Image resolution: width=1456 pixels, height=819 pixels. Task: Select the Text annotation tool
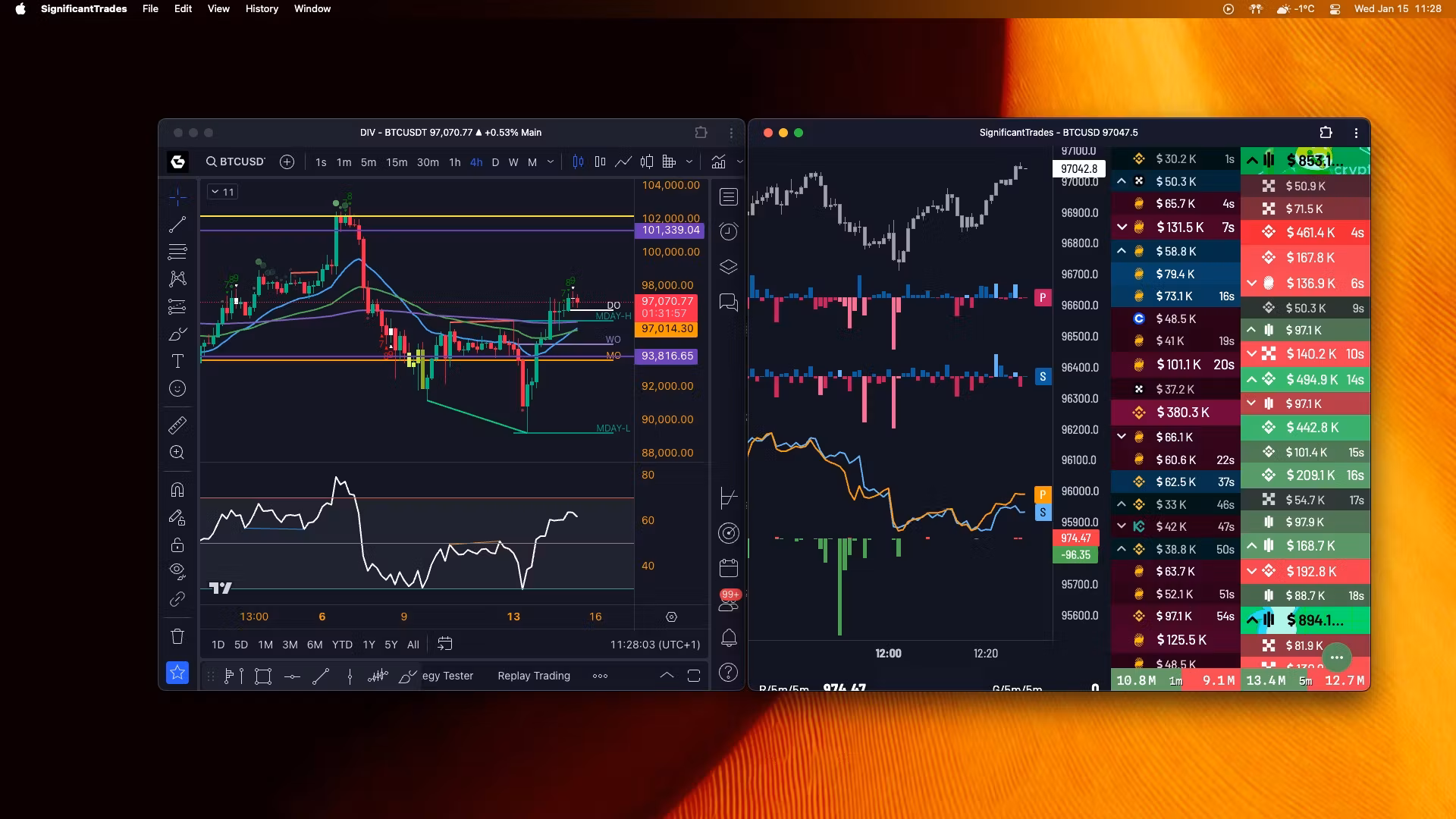[177, 361]
